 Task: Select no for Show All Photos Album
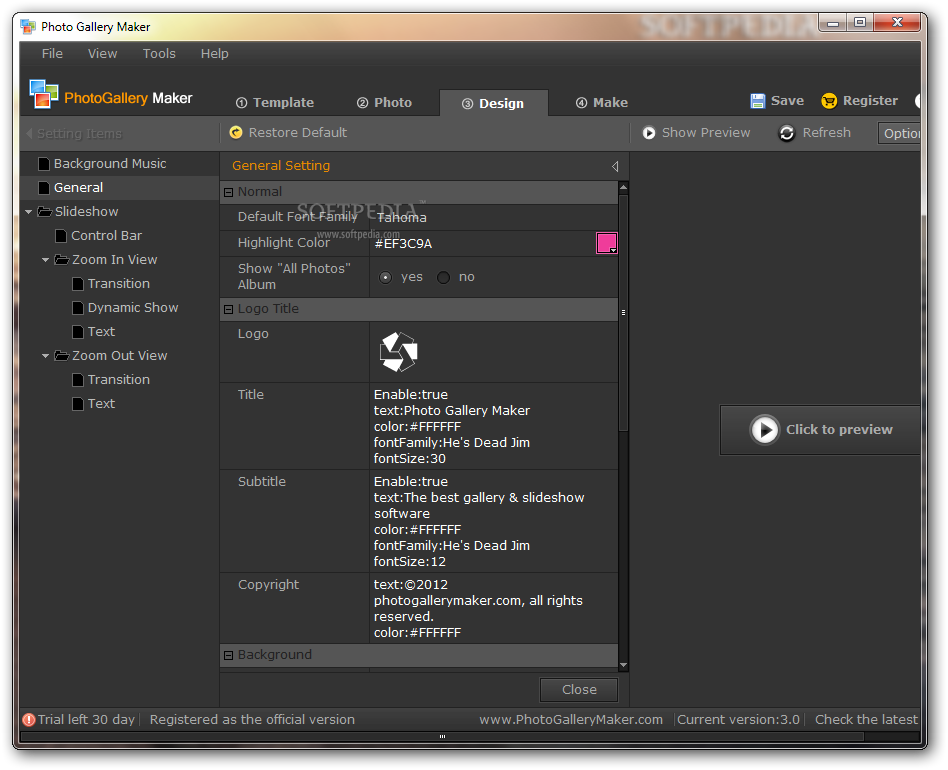(x=443, y=277)
